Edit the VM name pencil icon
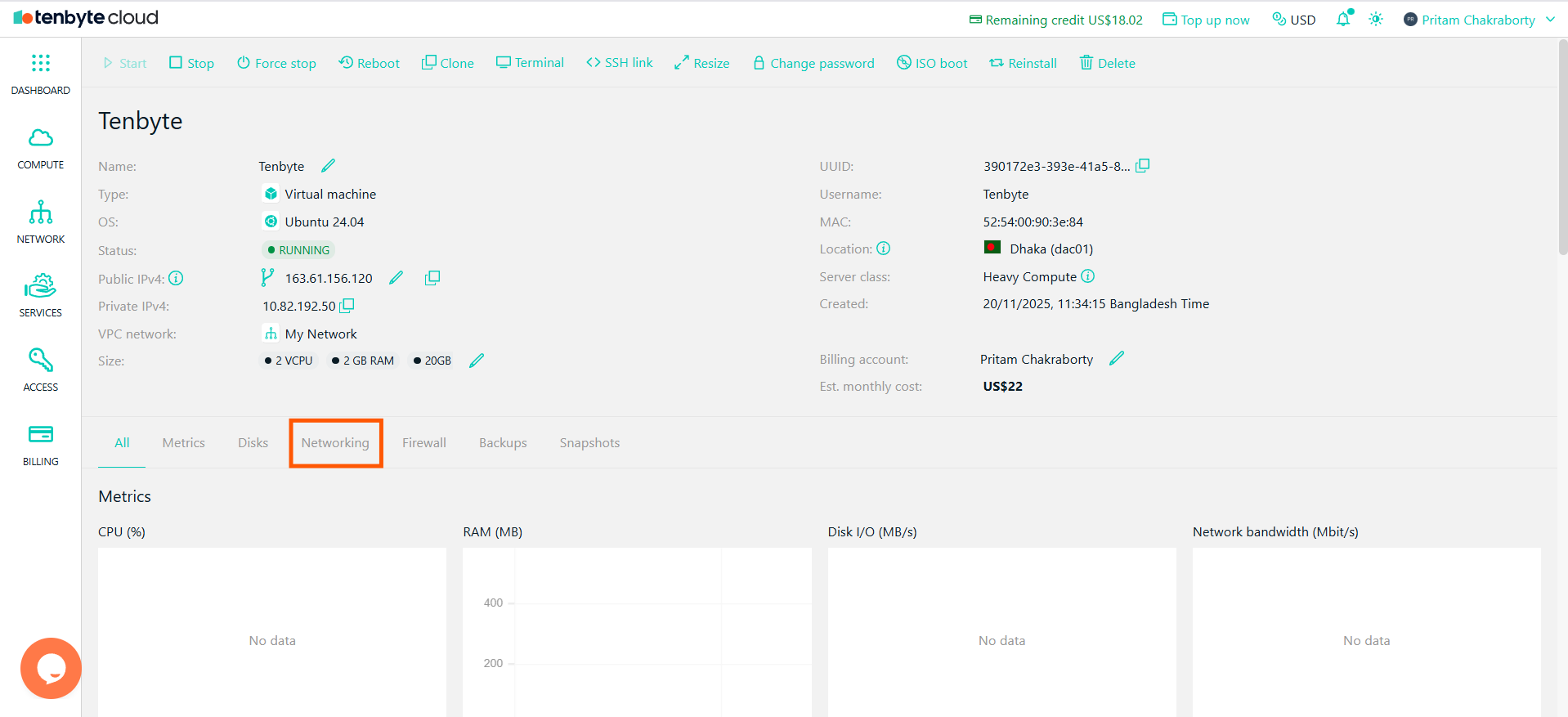The image size is (1568, 717). 328,166
